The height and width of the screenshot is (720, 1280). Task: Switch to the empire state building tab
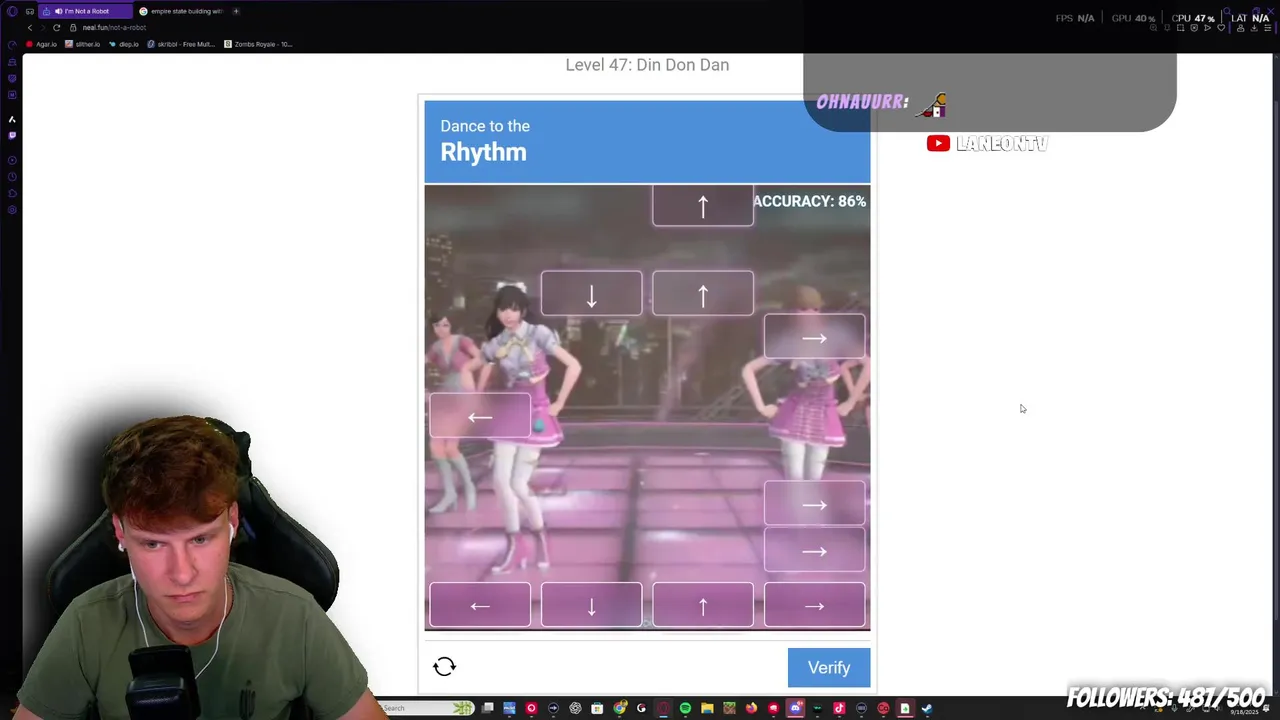(180, 11)
